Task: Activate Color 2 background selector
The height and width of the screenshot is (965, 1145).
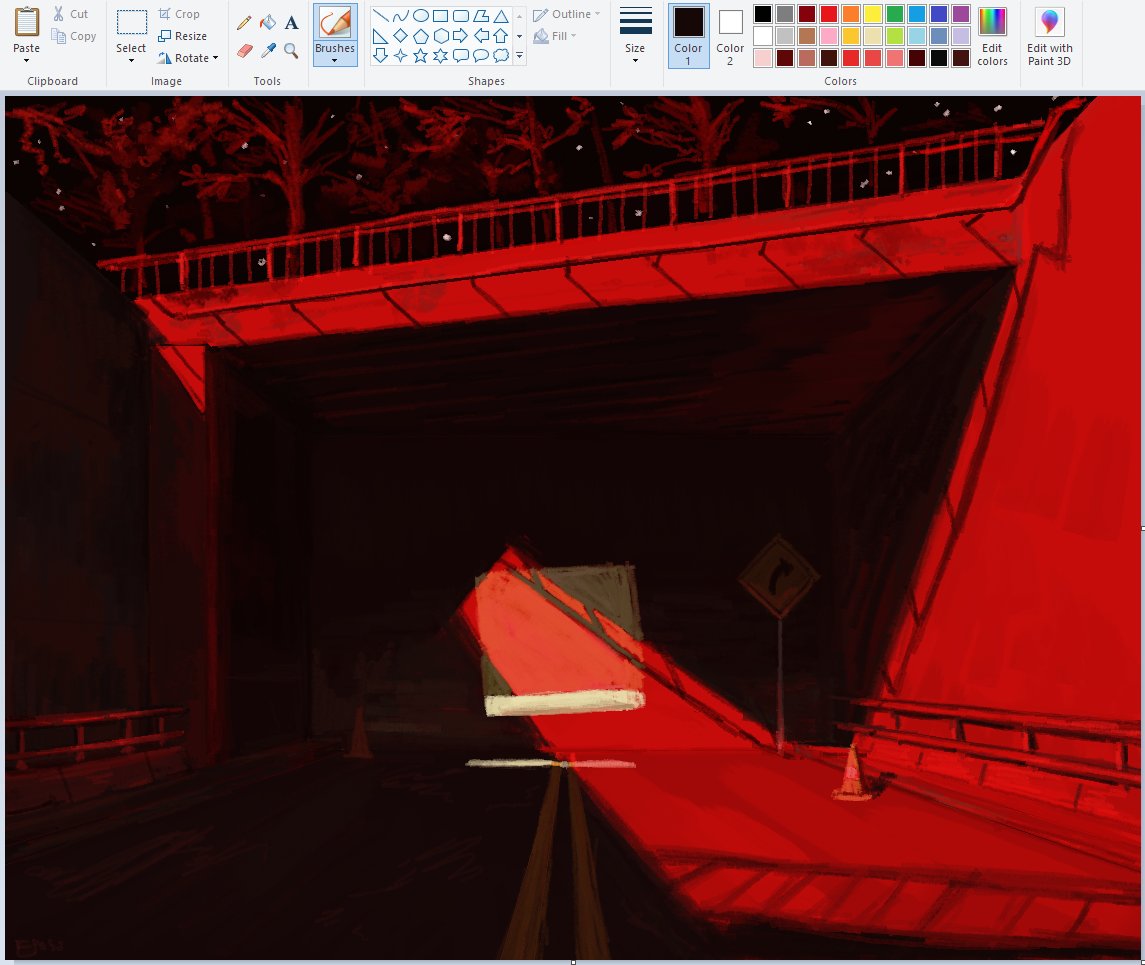Action: coord(730,36)
